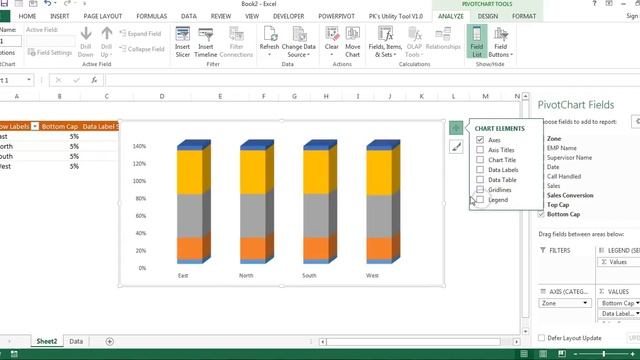Click the Drill Up icon
Viewport: 640px width, 360px height.
coord(107,42)
